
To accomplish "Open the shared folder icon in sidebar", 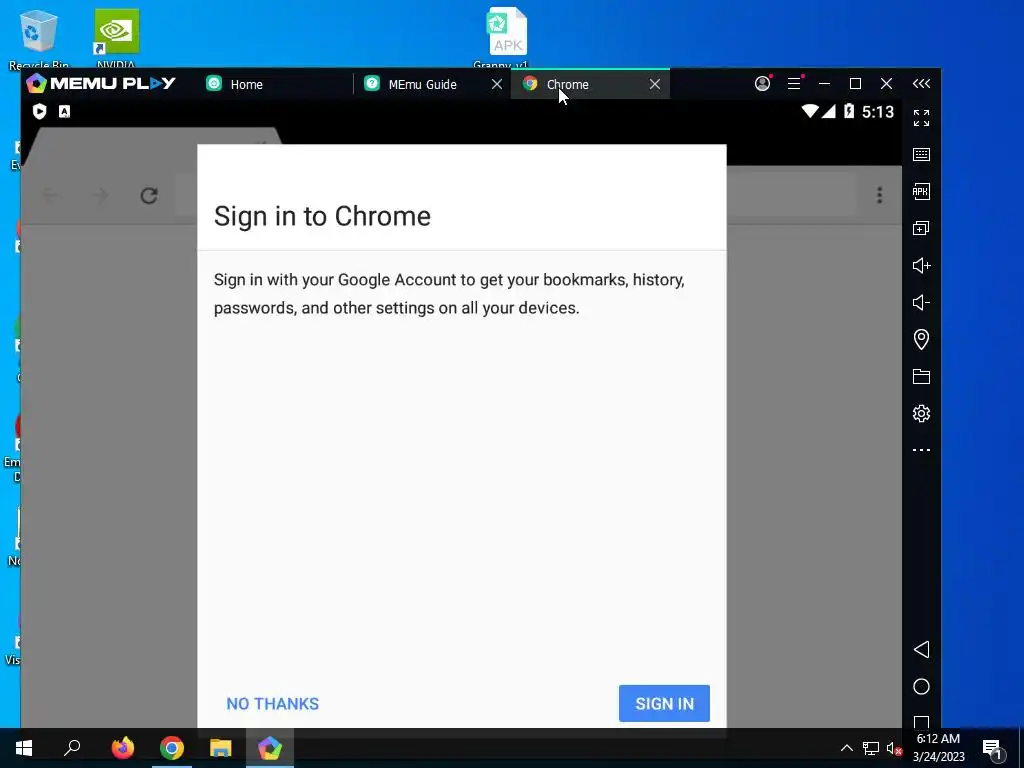I will (x=921, y=376).
